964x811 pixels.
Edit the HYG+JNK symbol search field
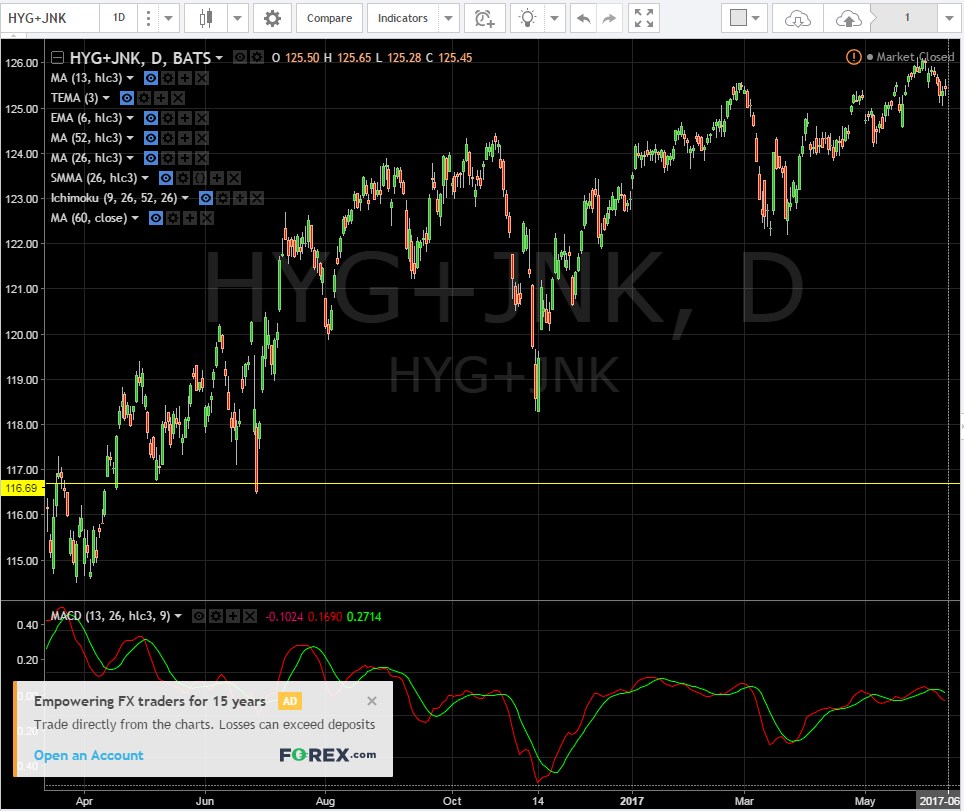click(x=50, y=18)
